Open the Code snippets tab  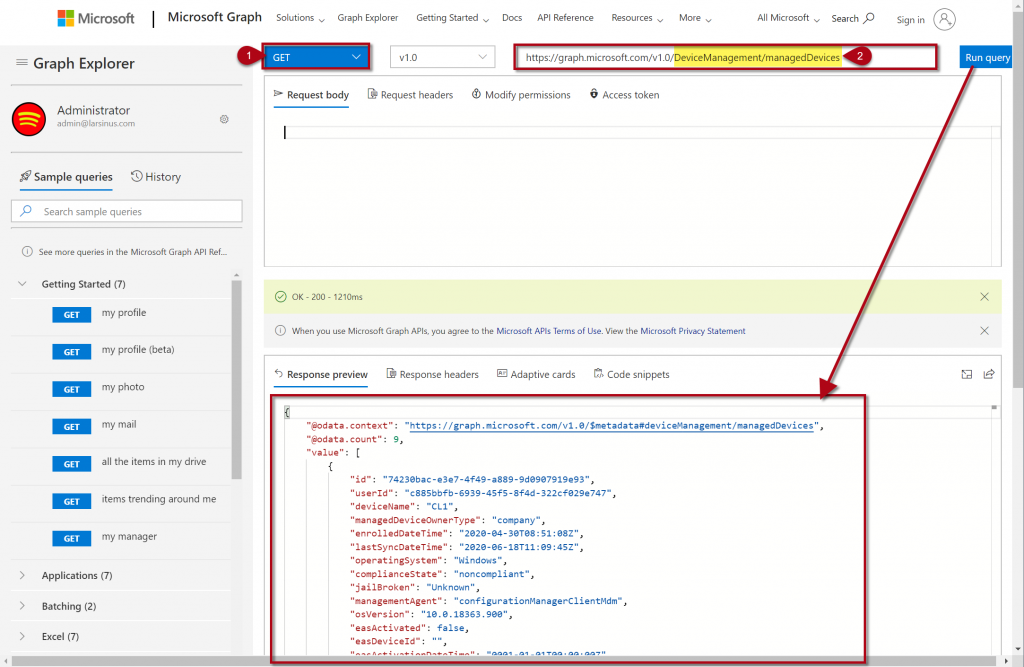(632, 374)
